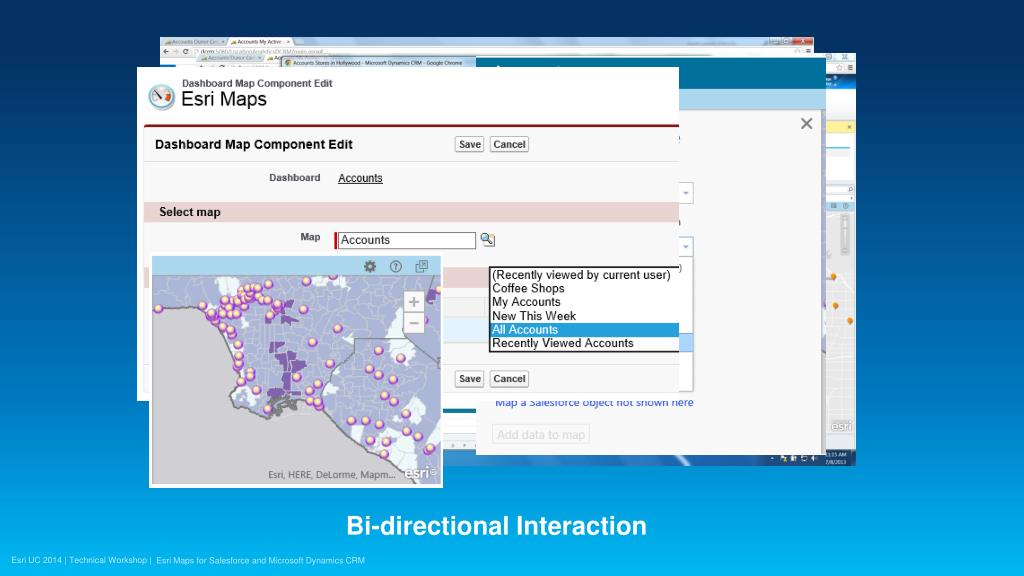Expand the lower dropdown arrow above the list

(686, 246)
